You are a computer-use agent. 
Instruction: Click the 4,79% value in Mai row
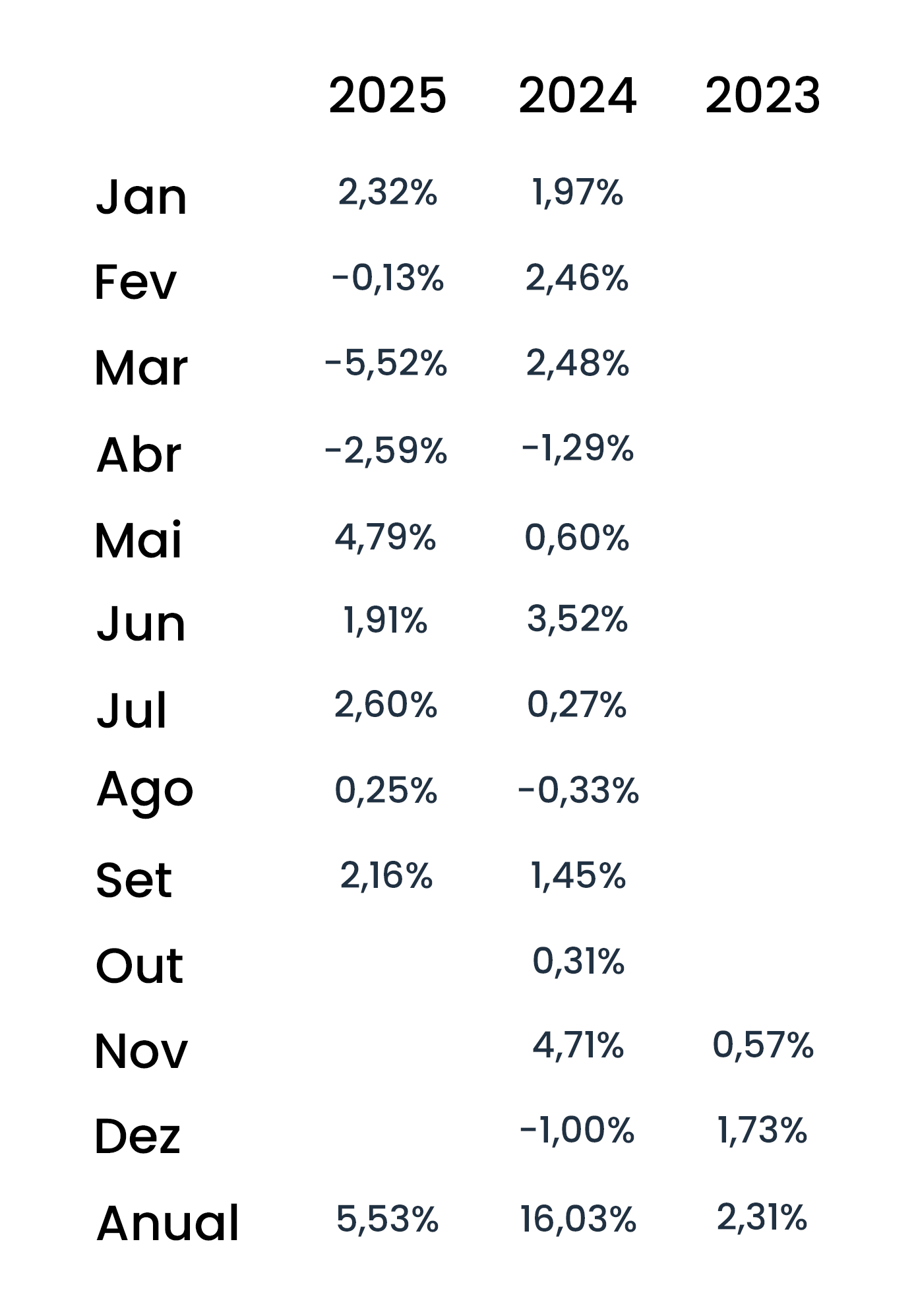pyautogui.click(x=385, y=537)
